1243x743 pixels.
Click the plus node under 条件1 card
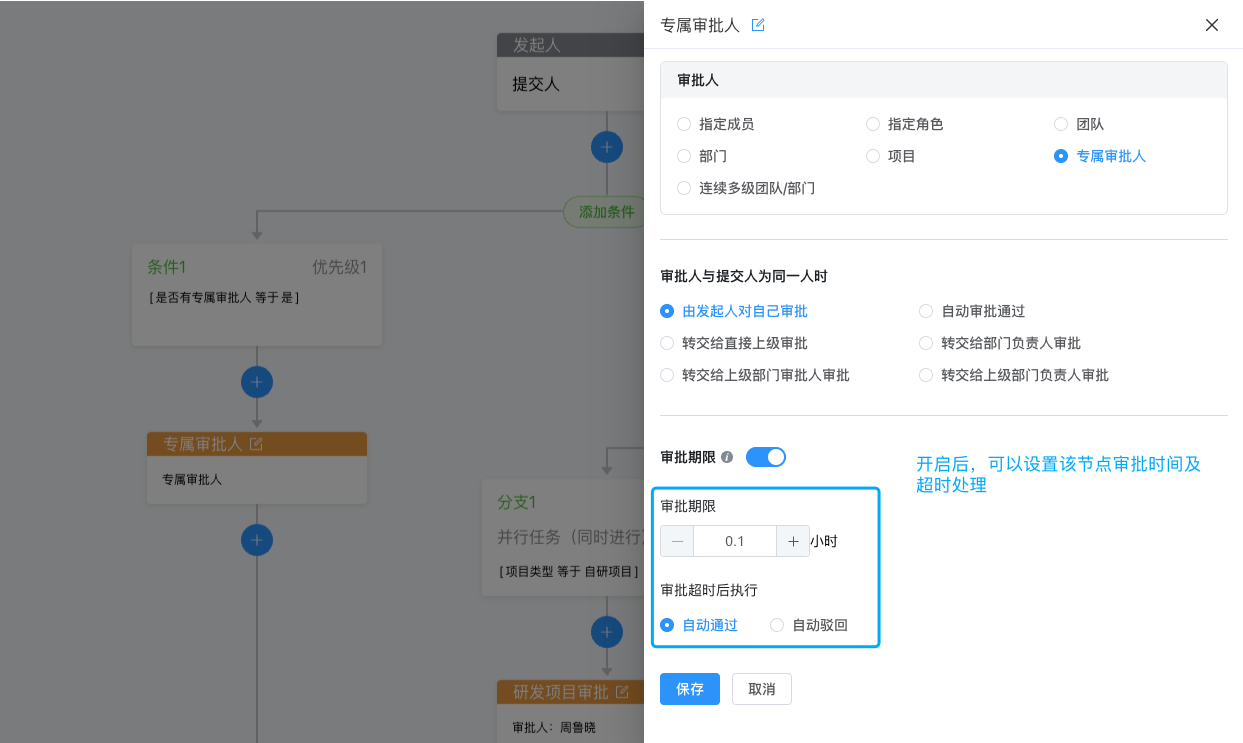(x=257, y=382)
